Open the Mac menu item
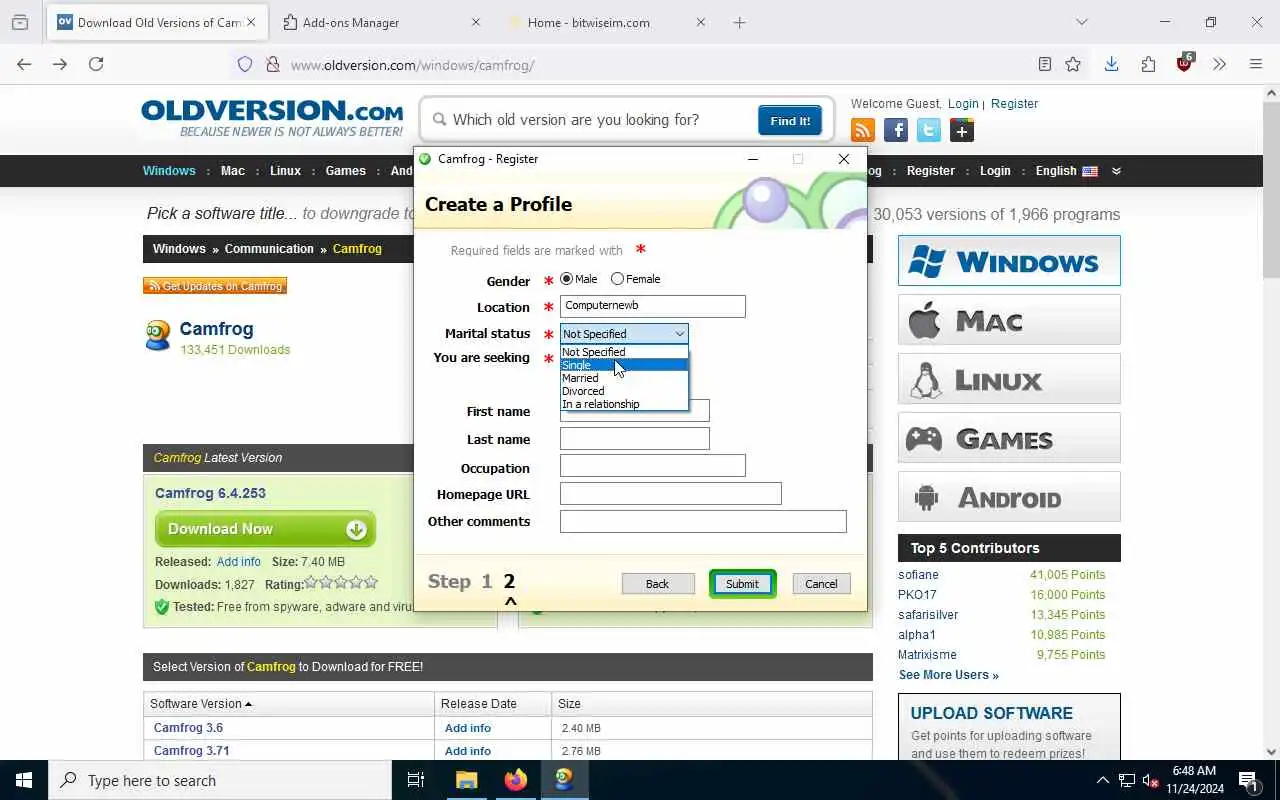 tap(233, 170)
